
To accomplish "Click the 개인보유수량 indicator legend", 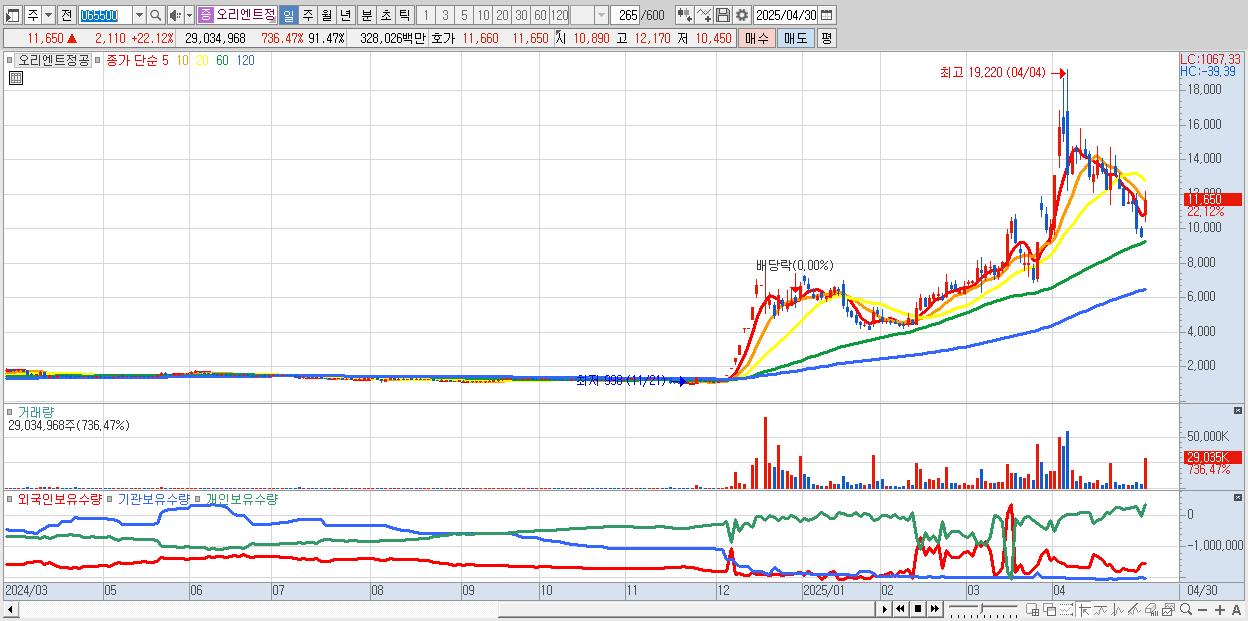I will (242, 498).
